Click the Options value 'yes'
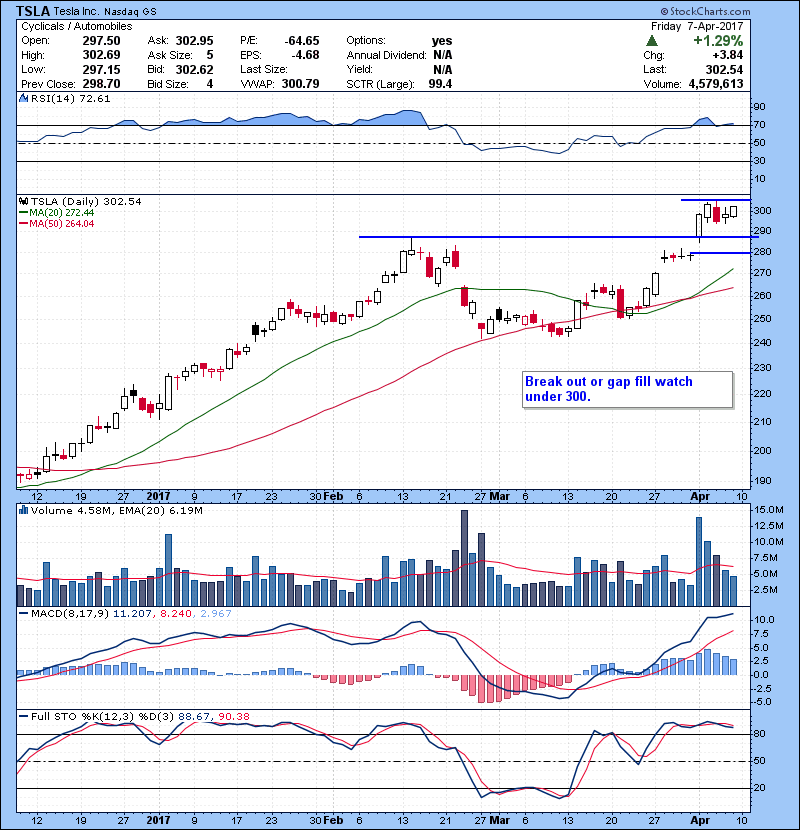This screenshot has height=830, width=800. point(442,41)
